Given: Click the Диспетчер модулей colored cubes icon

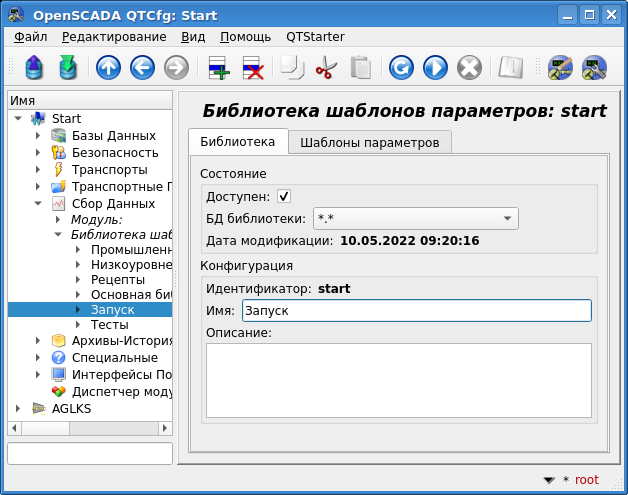Looking at the screenshot, I should pos(58,391).
